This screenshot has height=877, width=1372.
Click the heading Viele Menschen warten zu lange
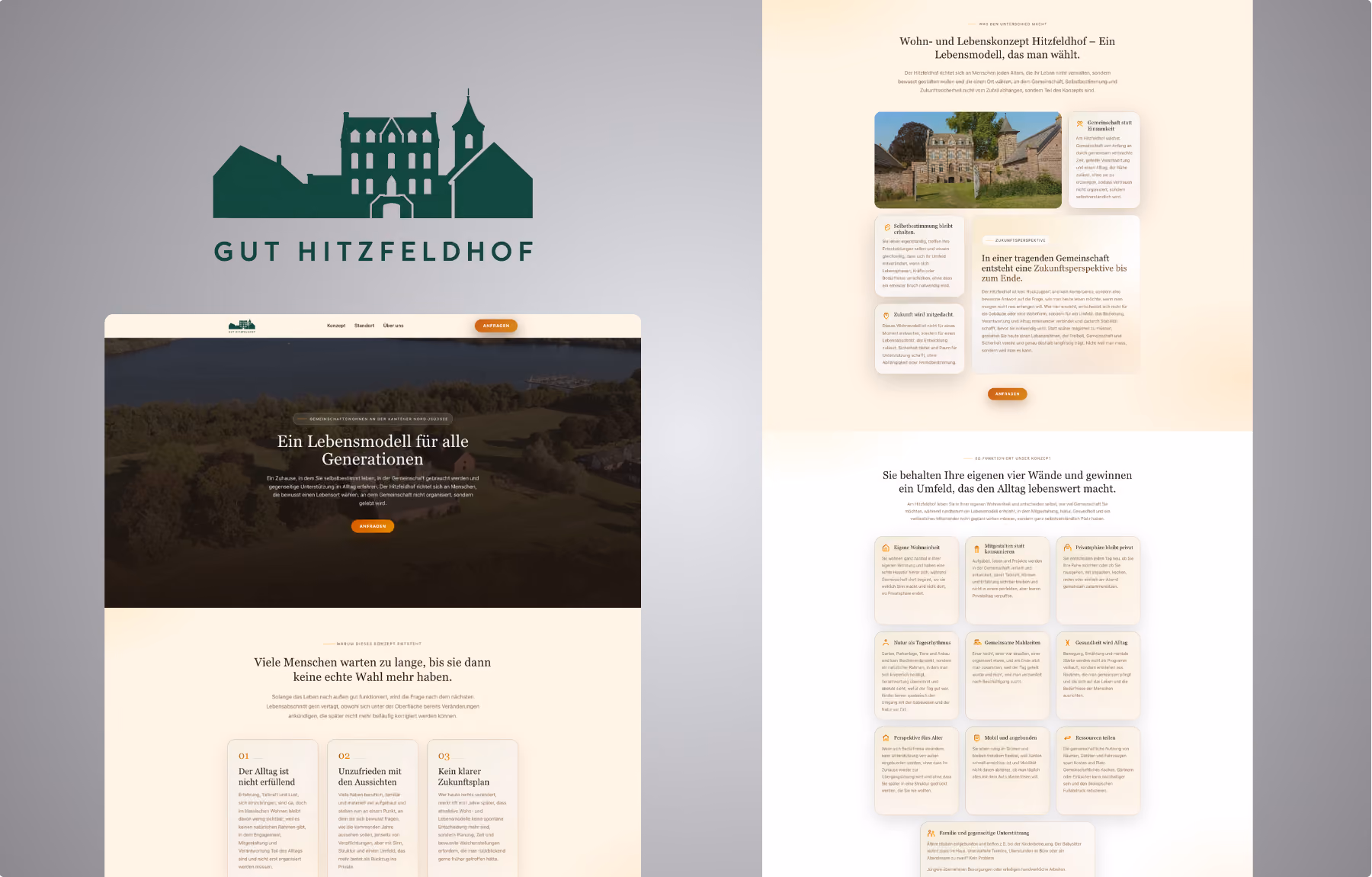tap(373, 670)
